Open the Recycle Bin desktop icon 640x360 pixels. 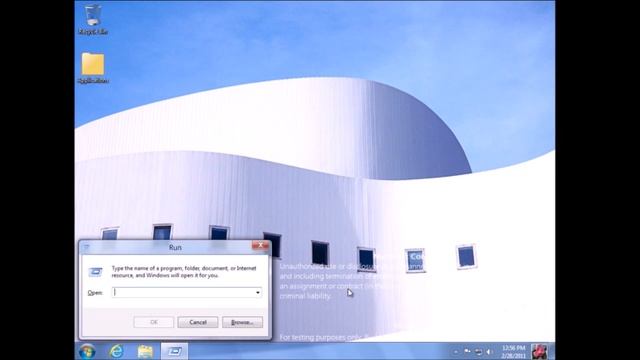(93, 19)
